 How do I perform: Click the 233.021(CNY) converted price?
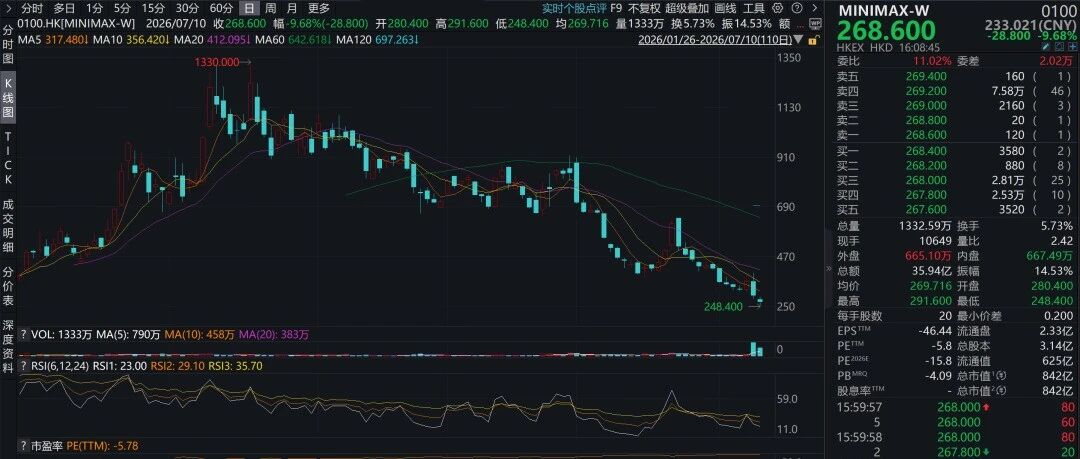point(1031,26)
